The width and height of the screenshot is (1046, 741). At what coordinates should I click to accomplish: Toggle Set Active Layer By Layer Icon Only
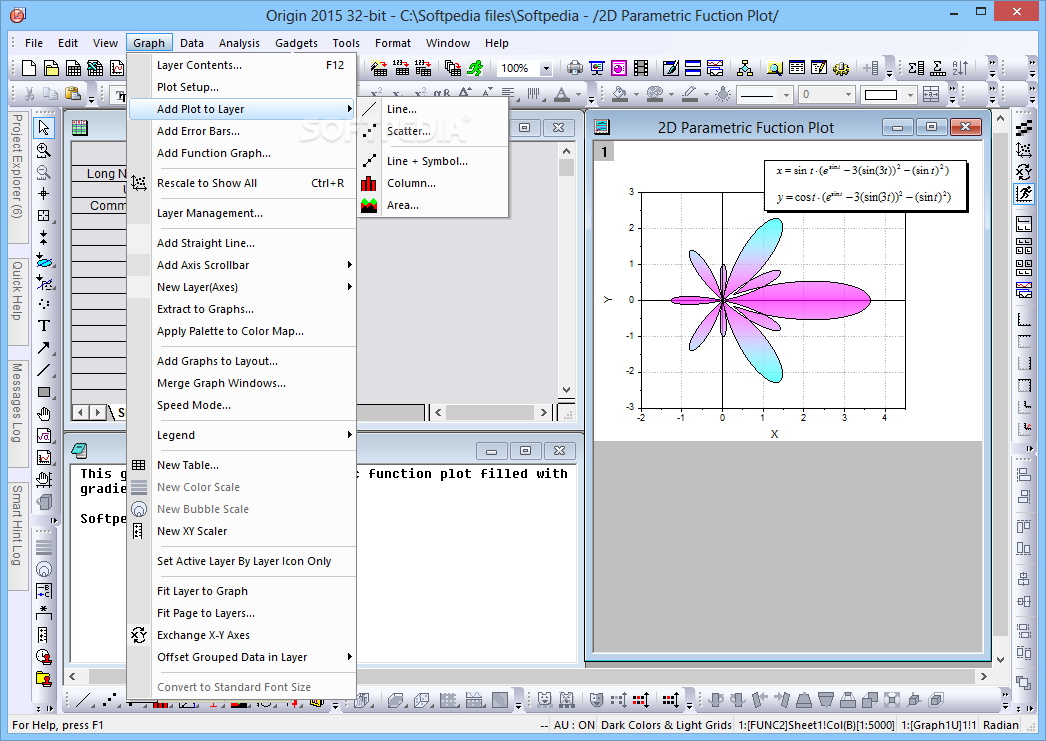(x=241, y=561)
